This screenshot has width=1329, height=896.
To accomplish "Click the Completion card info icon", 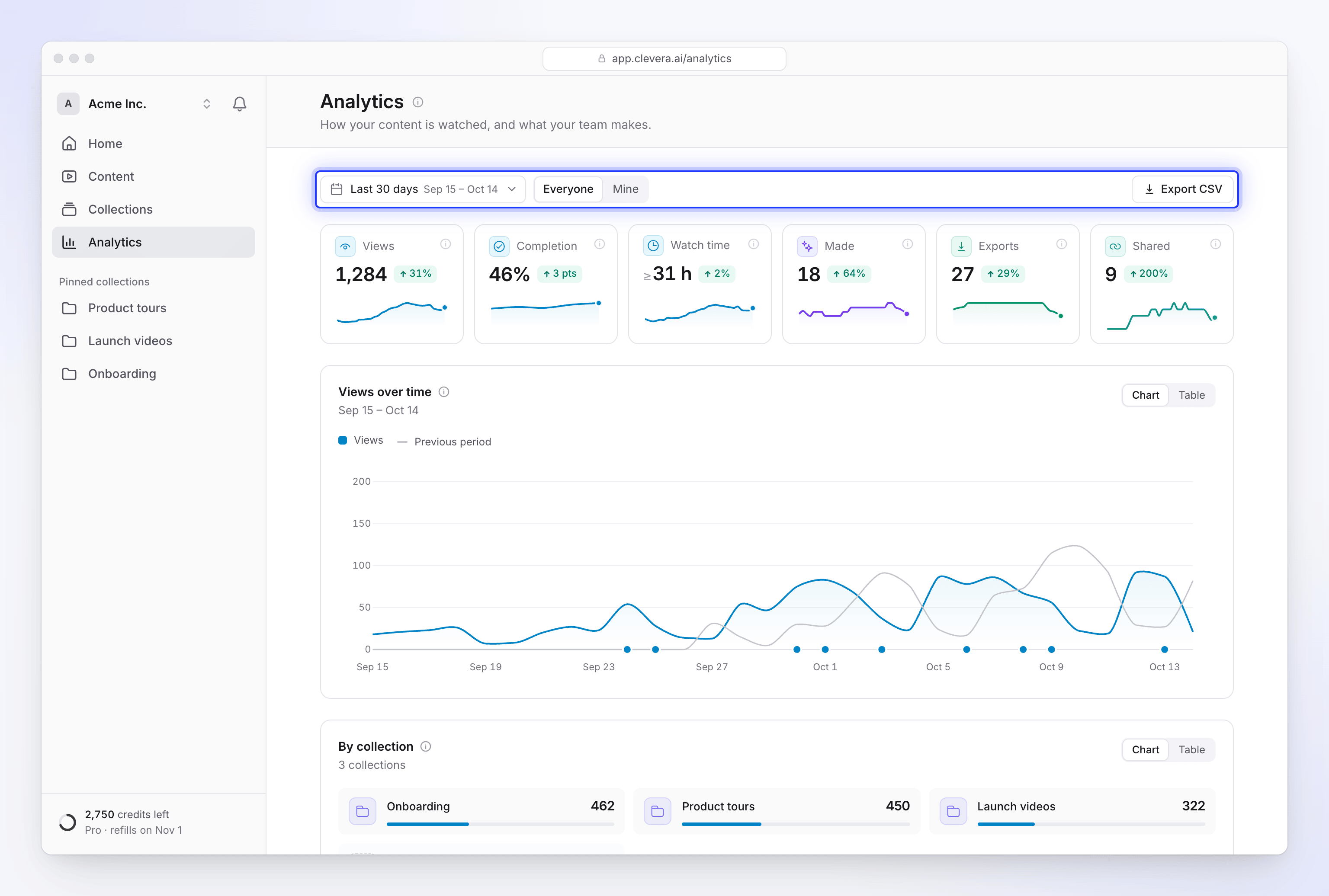I will click(x=600, y=244).
